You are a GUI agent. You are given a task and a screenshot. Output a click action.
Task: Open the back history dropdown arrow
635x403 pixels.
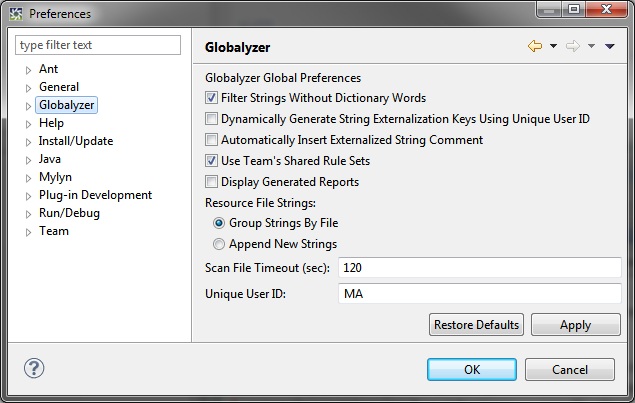pos(553,47)
